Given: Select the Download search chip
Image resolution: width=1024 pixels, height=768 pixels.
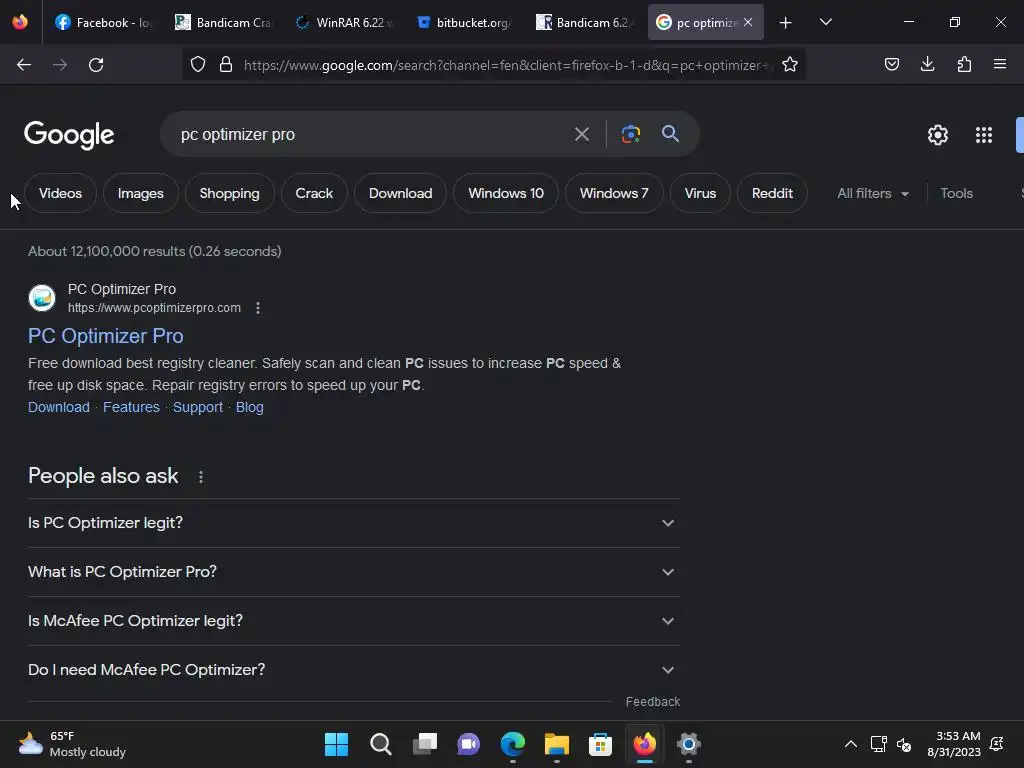Looking at the screenshot, I should click(400, 193).
